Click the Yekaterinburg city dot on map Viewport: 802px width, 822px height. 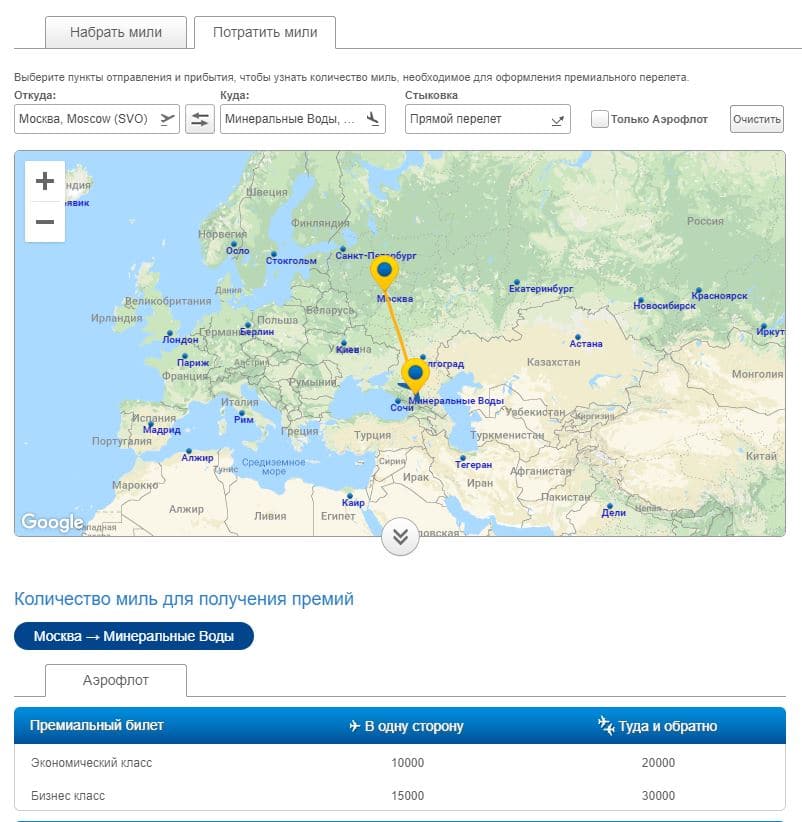coord(517,282)
